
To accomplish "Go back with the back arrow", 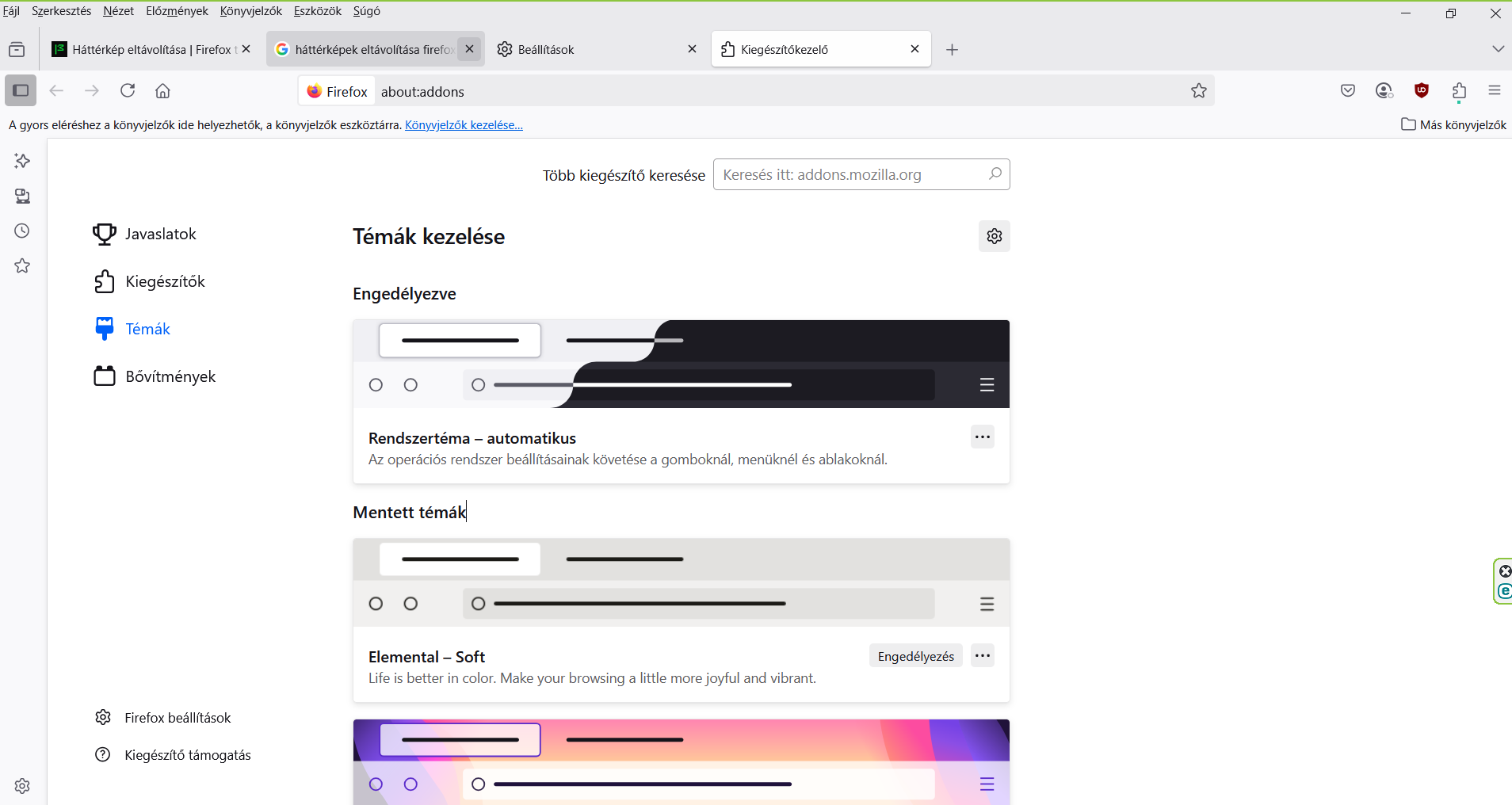I will [x=56, y=90].
